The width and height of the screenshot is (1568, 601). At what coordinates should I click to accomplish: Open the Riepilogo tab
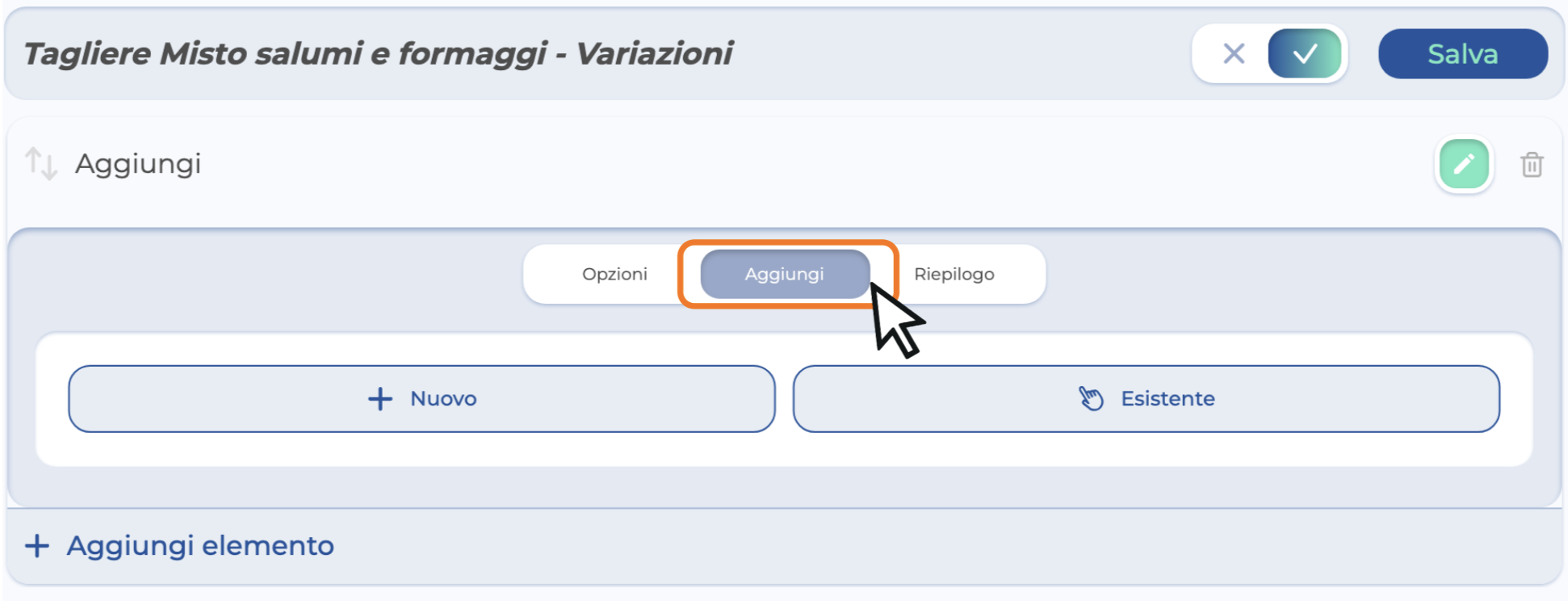(x=954, y=275)
